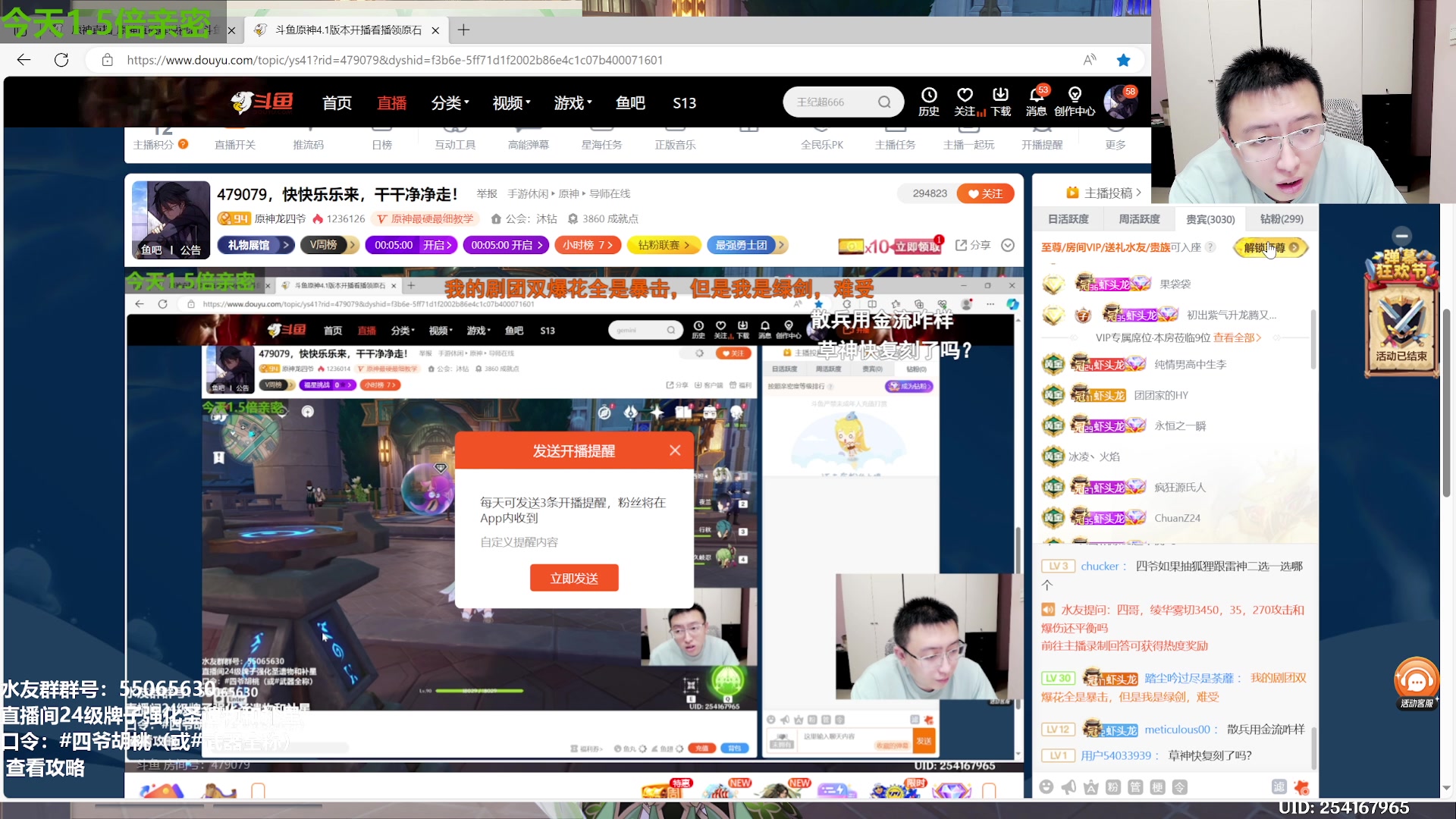Click the 小时榜 7 hourly rank progress bar
This screenshot has height=819, width=1456.
pyautogui.click(x=588, y=245)
